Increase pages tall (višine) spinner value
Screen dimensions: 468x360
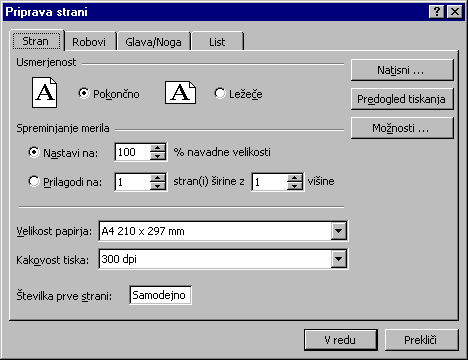[295, 178]
